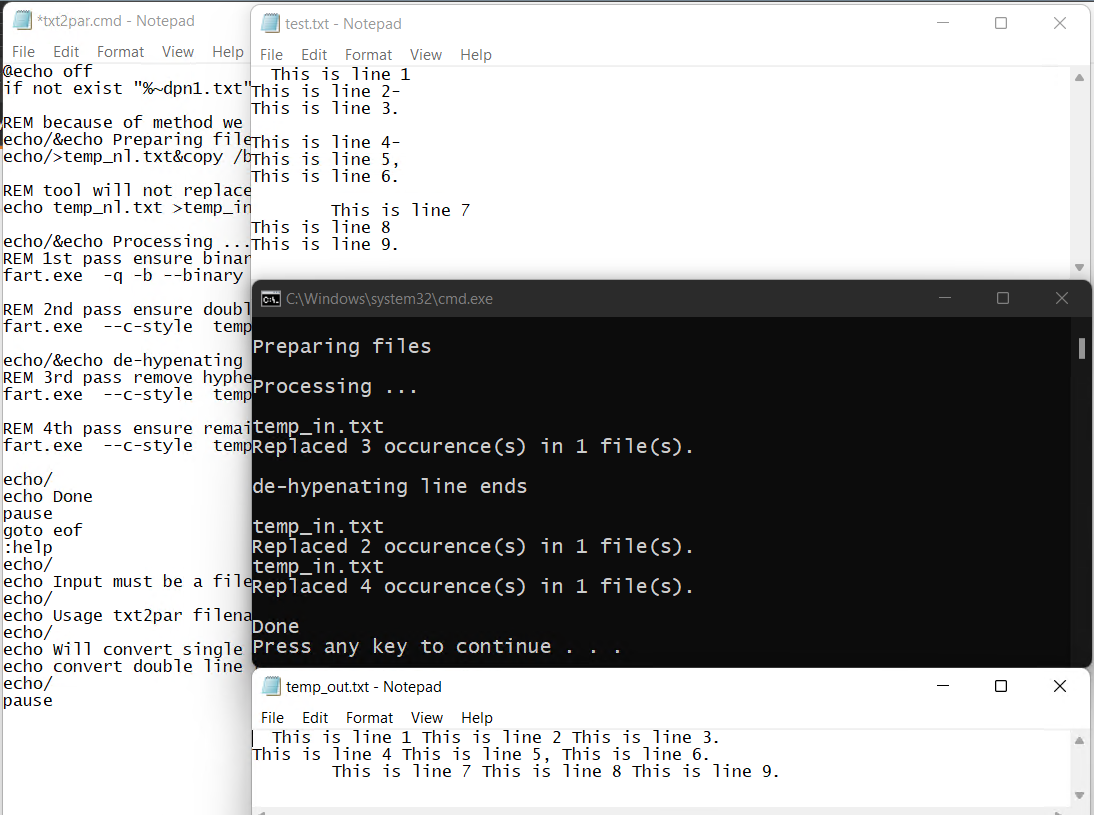Click scroll up arrow in temp_out.txt window
Image resolution: width=1094 pixels, height=815 pixels.
coord(1079,740)
